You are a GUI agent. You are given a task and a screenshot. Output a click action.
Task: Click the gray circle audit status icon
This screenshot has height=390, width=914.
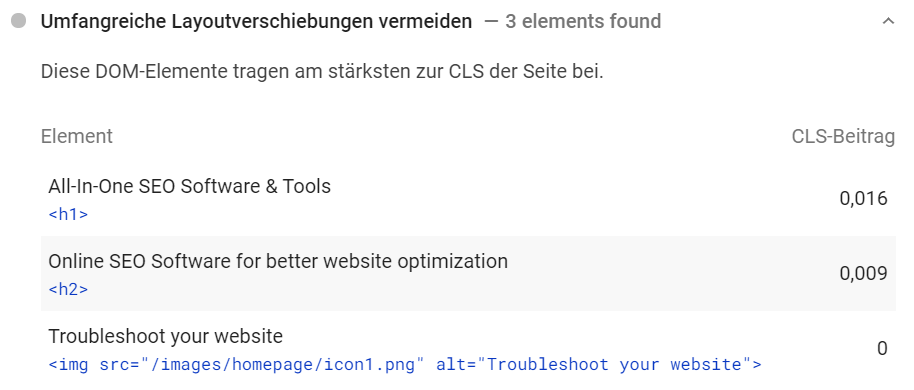coord(19,22)
